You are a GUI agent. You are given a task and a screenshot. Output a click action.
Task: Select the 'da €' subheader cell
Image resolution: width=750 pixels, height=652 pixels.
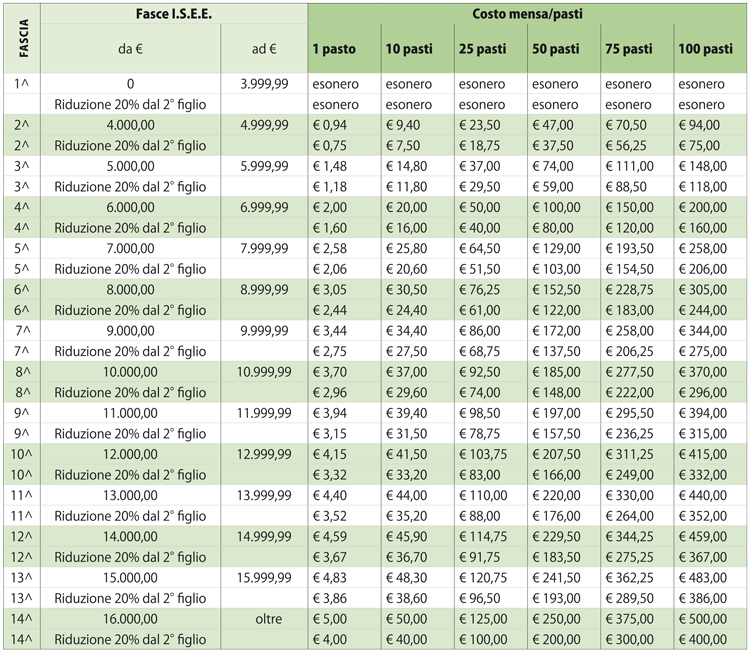tap(131, 48)
